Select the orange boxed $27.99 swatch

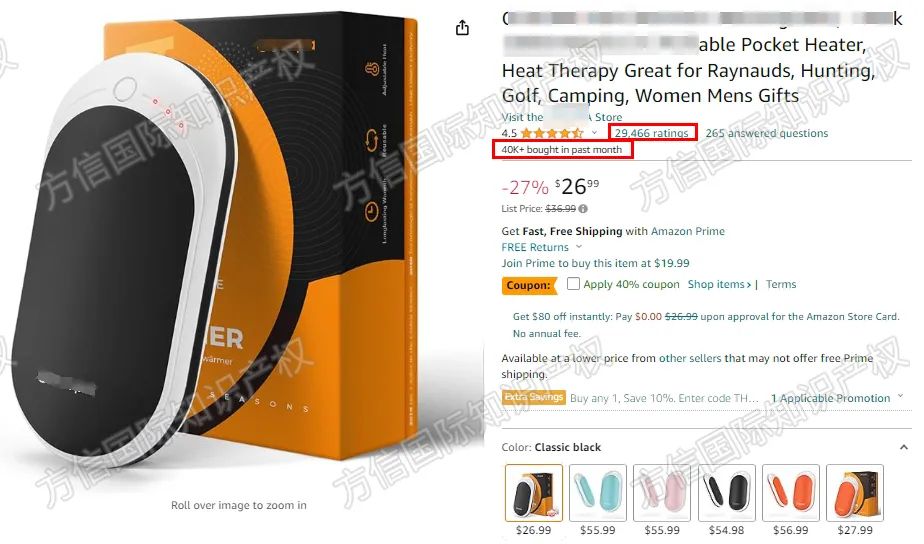855,500
